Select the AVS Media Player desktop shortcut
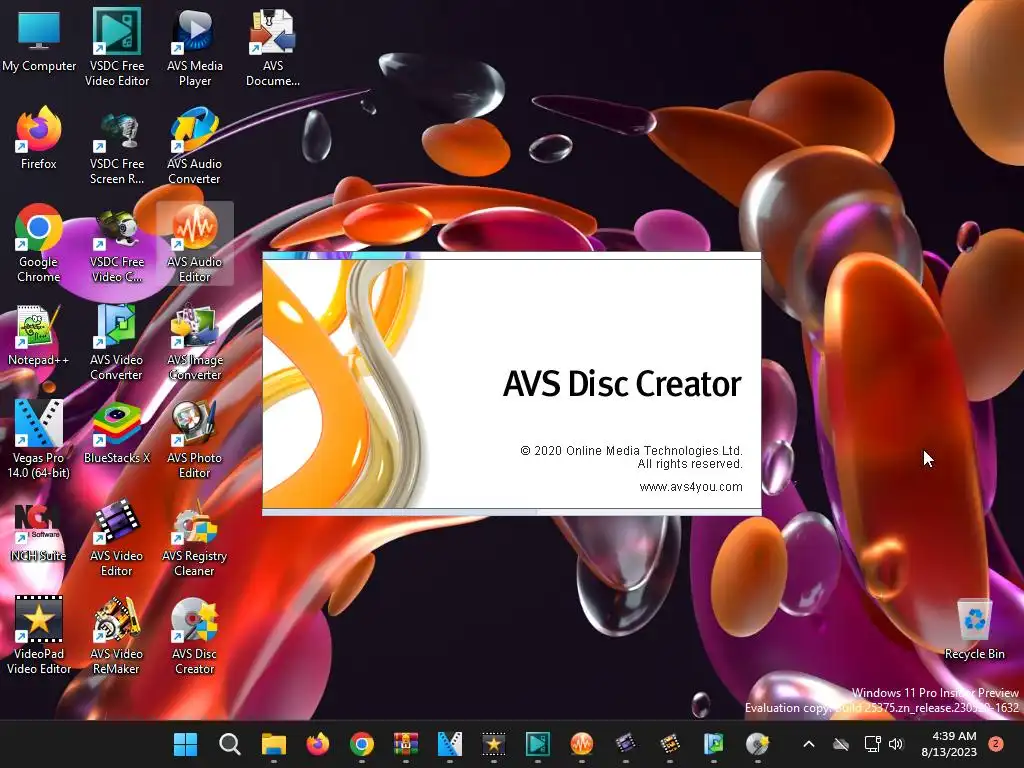Image resolution: width=1024 pixels, height=768 pixels. point(195,47)
